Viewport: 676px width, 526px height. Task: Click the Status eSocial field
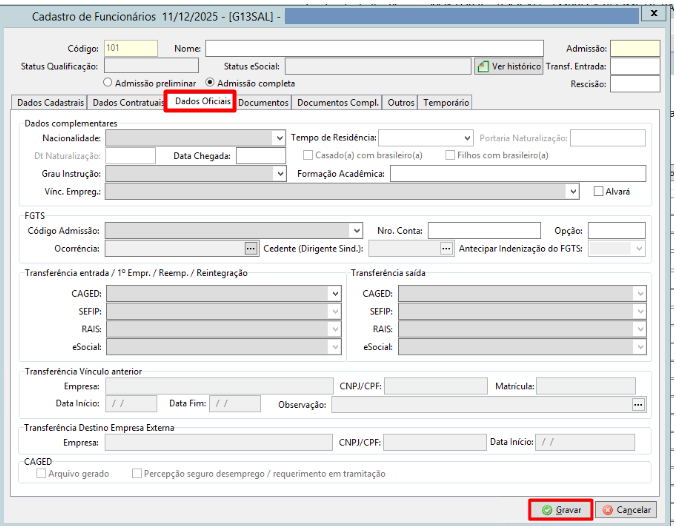[378, 66]
